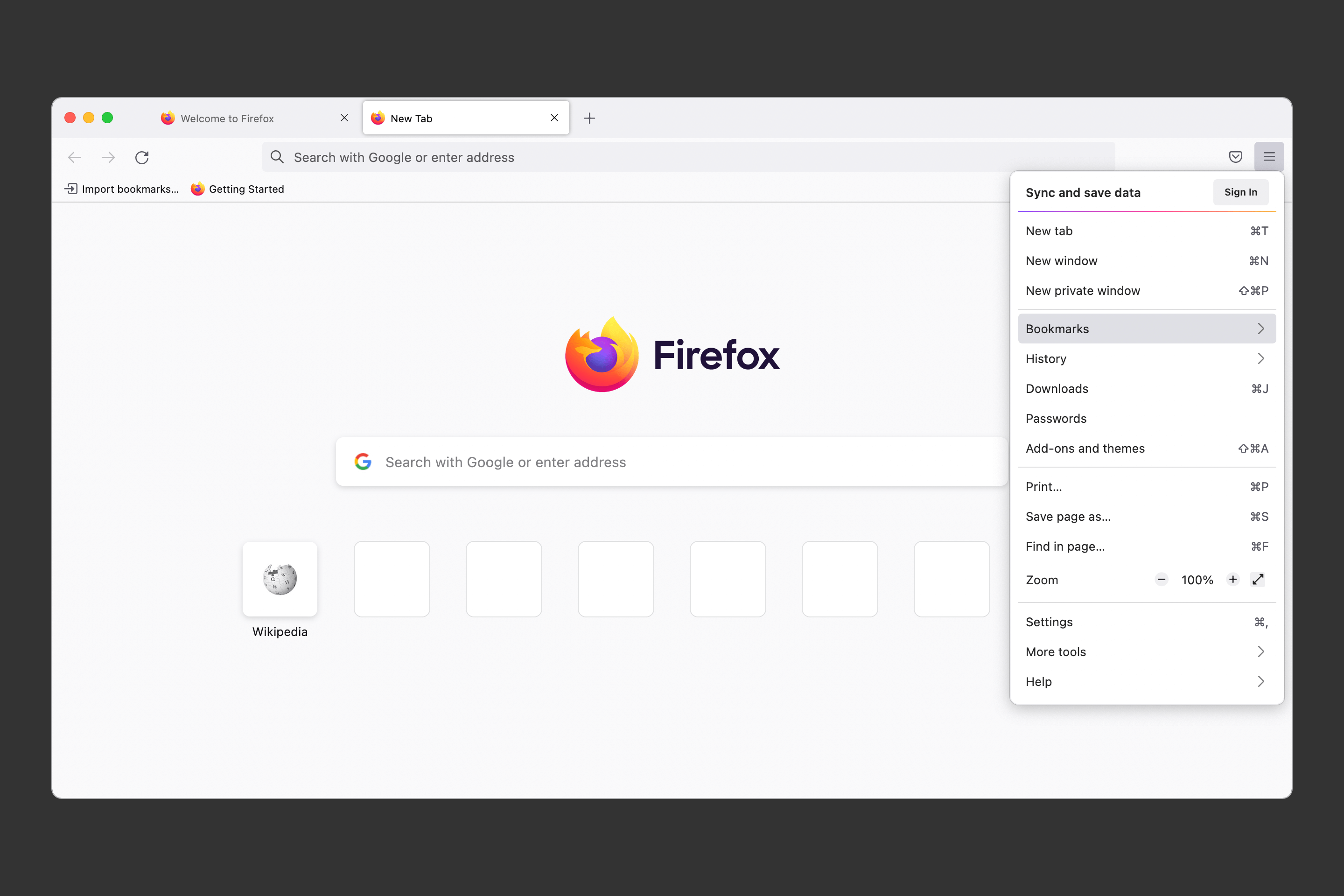Click the green maximize window button
Screen dimensions: 1344x896
(107, 118)
